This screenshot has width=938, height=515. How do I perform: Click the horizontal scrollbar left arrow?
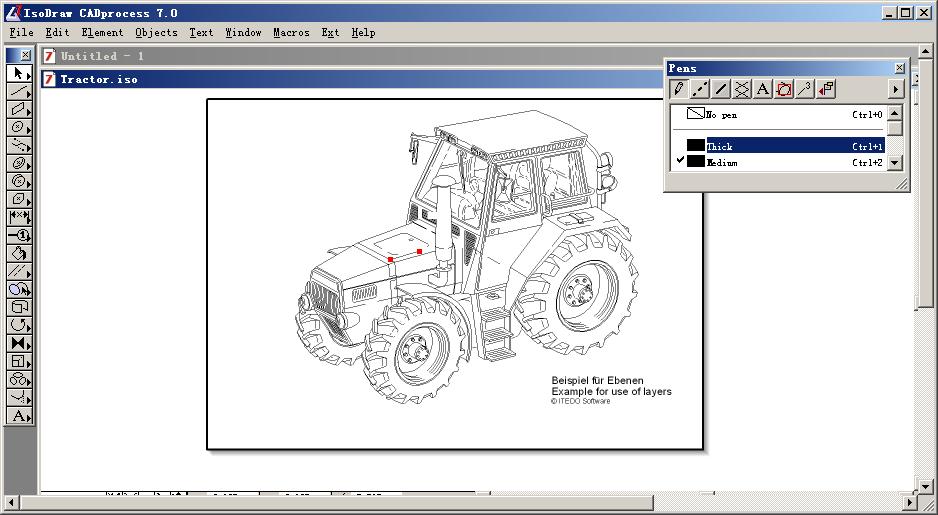point(11,502)
